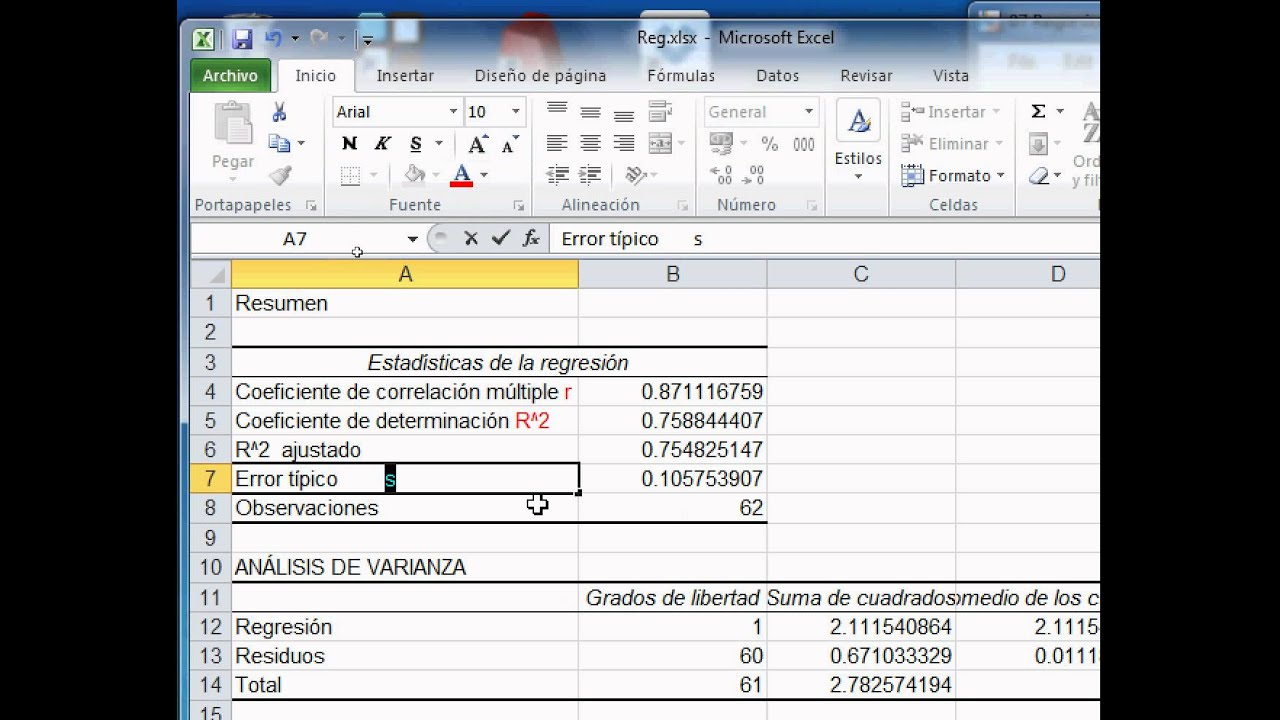
Task: Open the Estilos styles gallery
Action: [858, 142]
